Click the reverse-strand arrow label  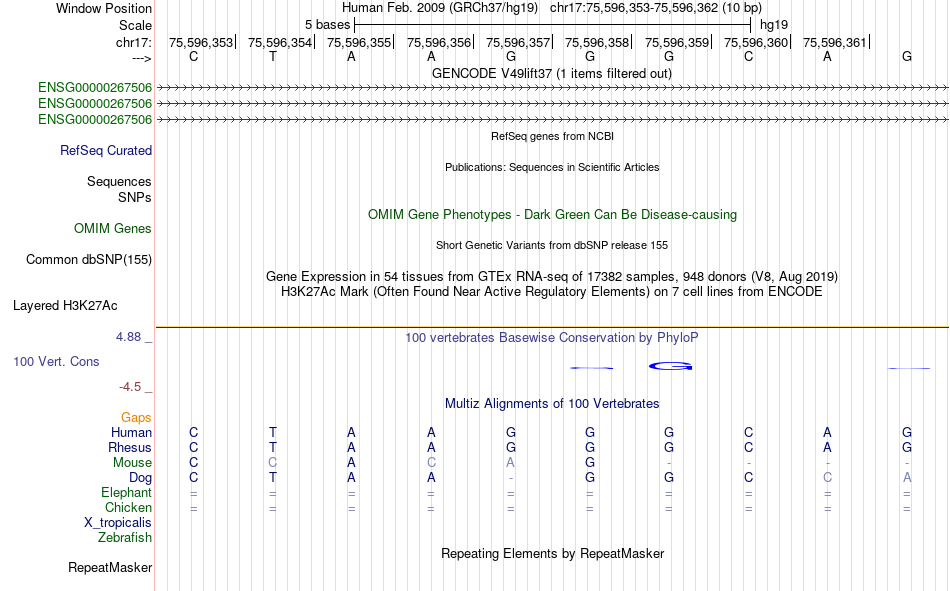142,58
